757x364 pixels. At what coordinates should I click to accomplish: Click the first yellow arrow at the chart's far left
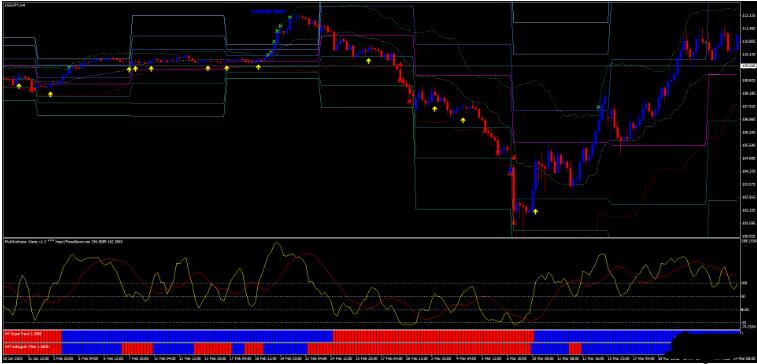tap(19, 86)
